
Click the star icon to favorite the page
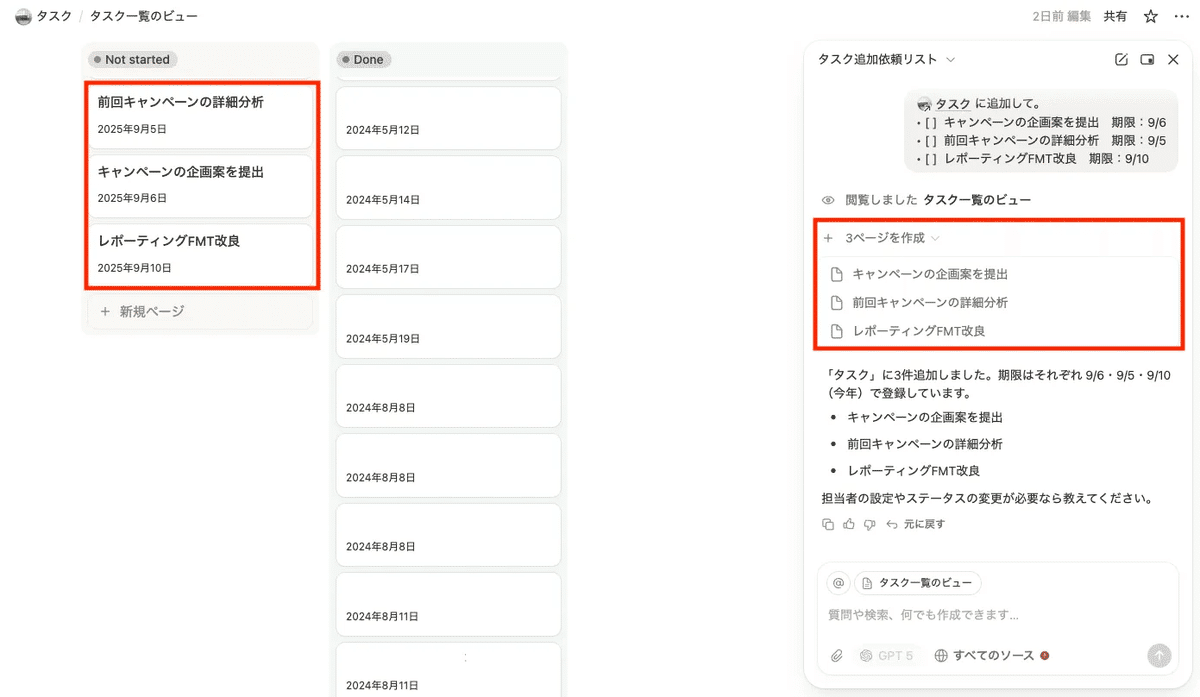(x=1151, y=16)
